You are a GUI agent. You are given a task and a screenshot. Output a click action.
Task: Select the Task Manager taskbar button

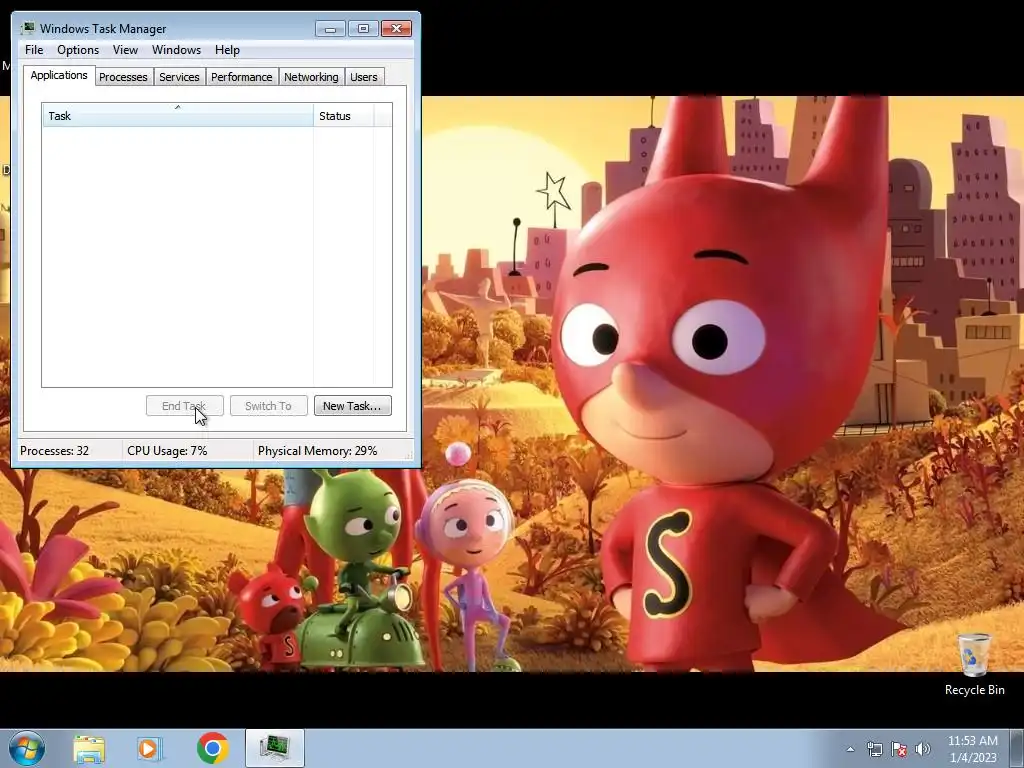pyautogui.click(x=274, y=748)
